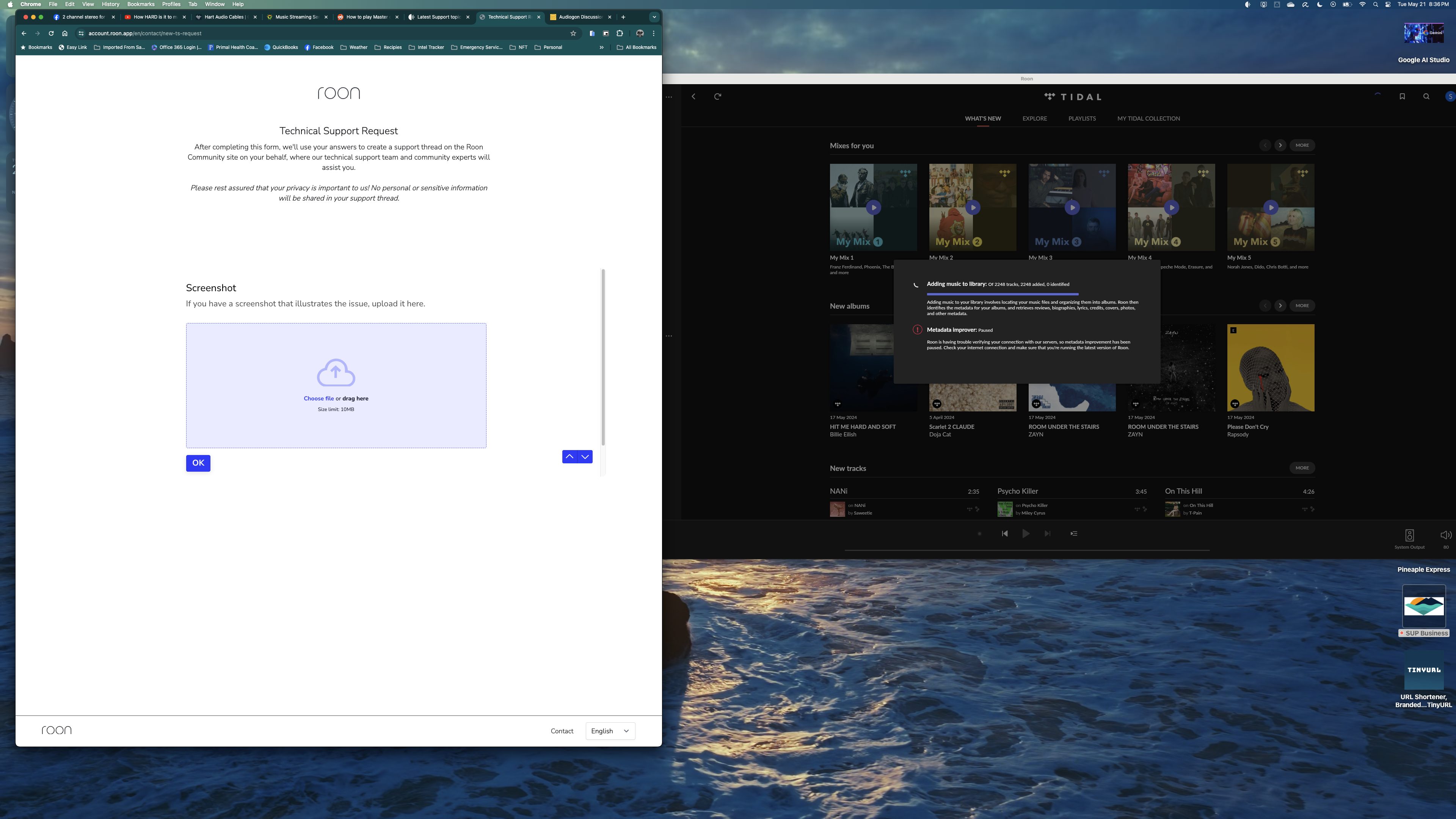Viewport: 1456px width, 819px height.
Task: Open Roon volume control icon
Action: 1446,535
